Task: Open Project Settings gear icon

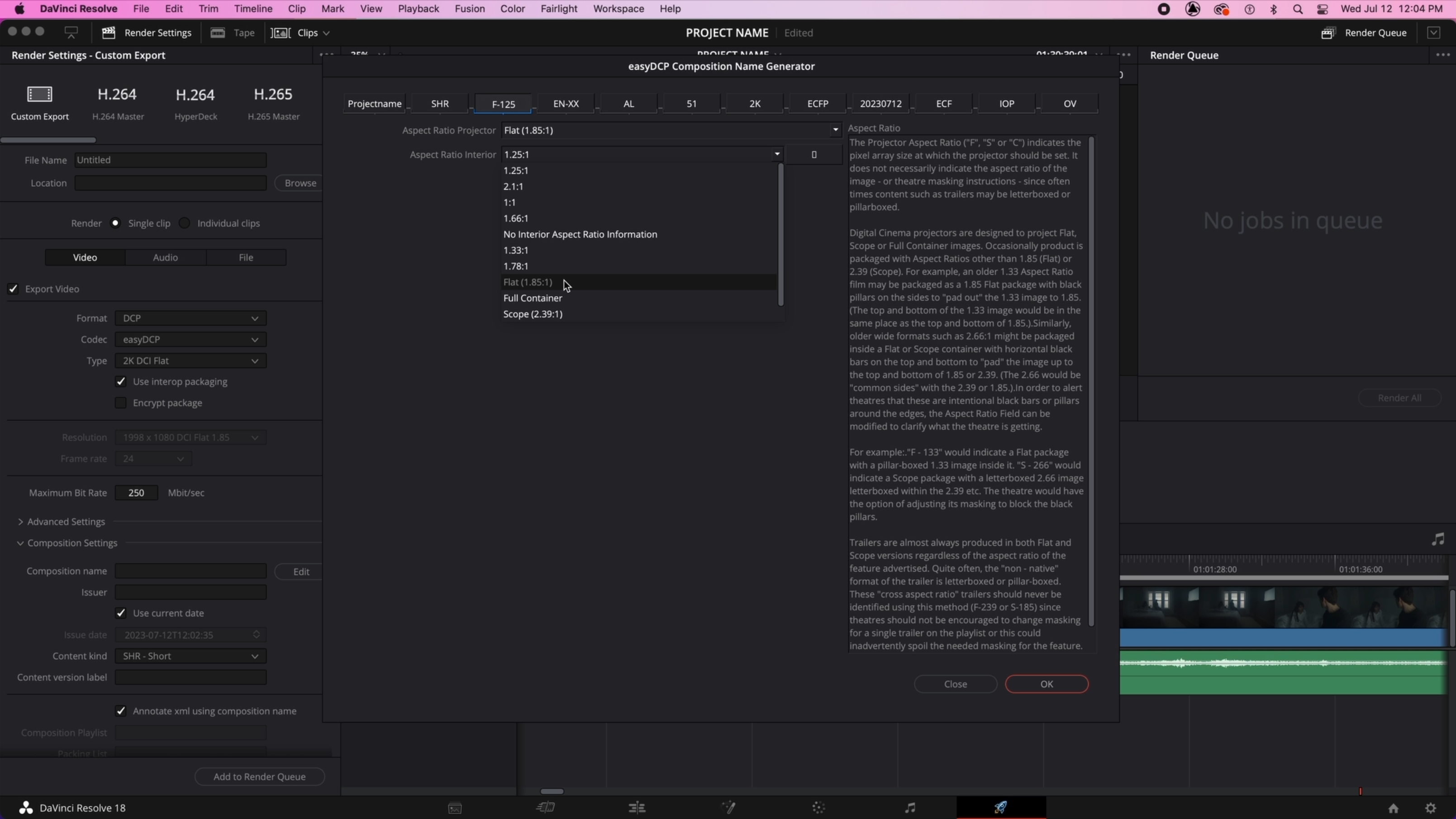Action: point(1431,808)
